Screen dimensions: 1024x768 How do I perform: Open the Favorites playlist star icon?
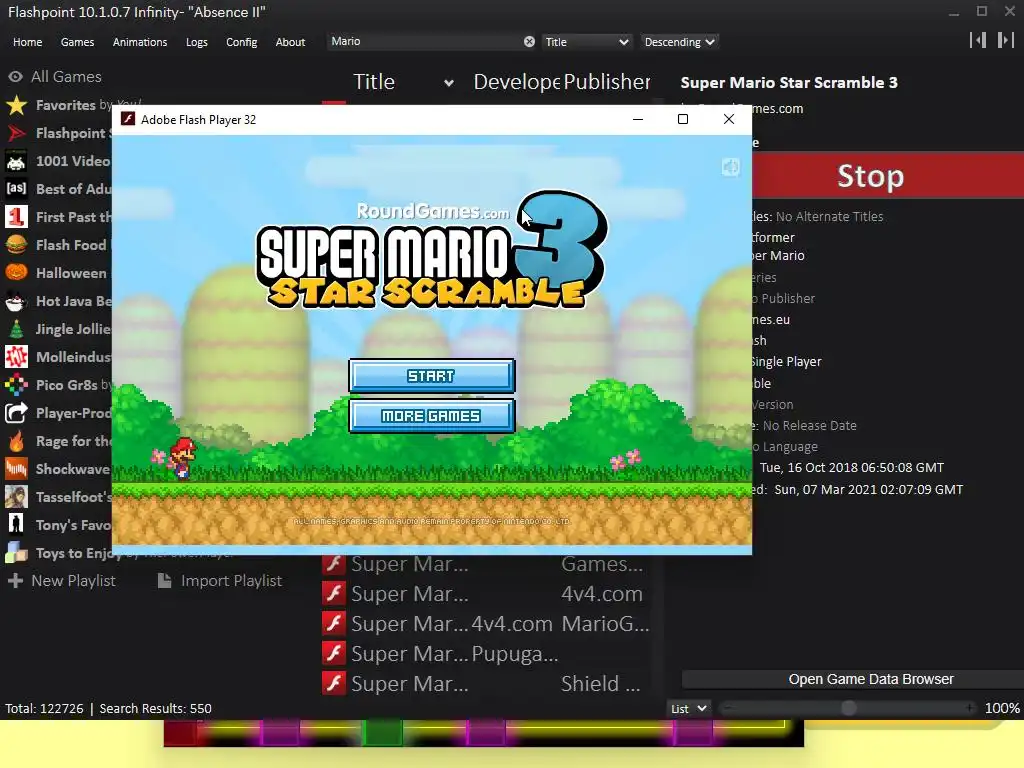16,105
